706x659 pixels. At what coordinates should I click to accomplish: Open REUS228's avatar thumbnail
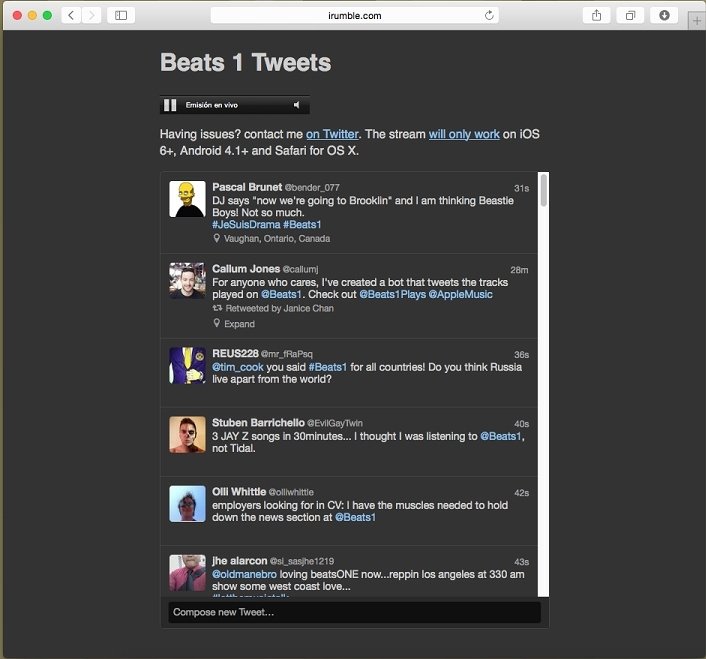tap(187, 366)
